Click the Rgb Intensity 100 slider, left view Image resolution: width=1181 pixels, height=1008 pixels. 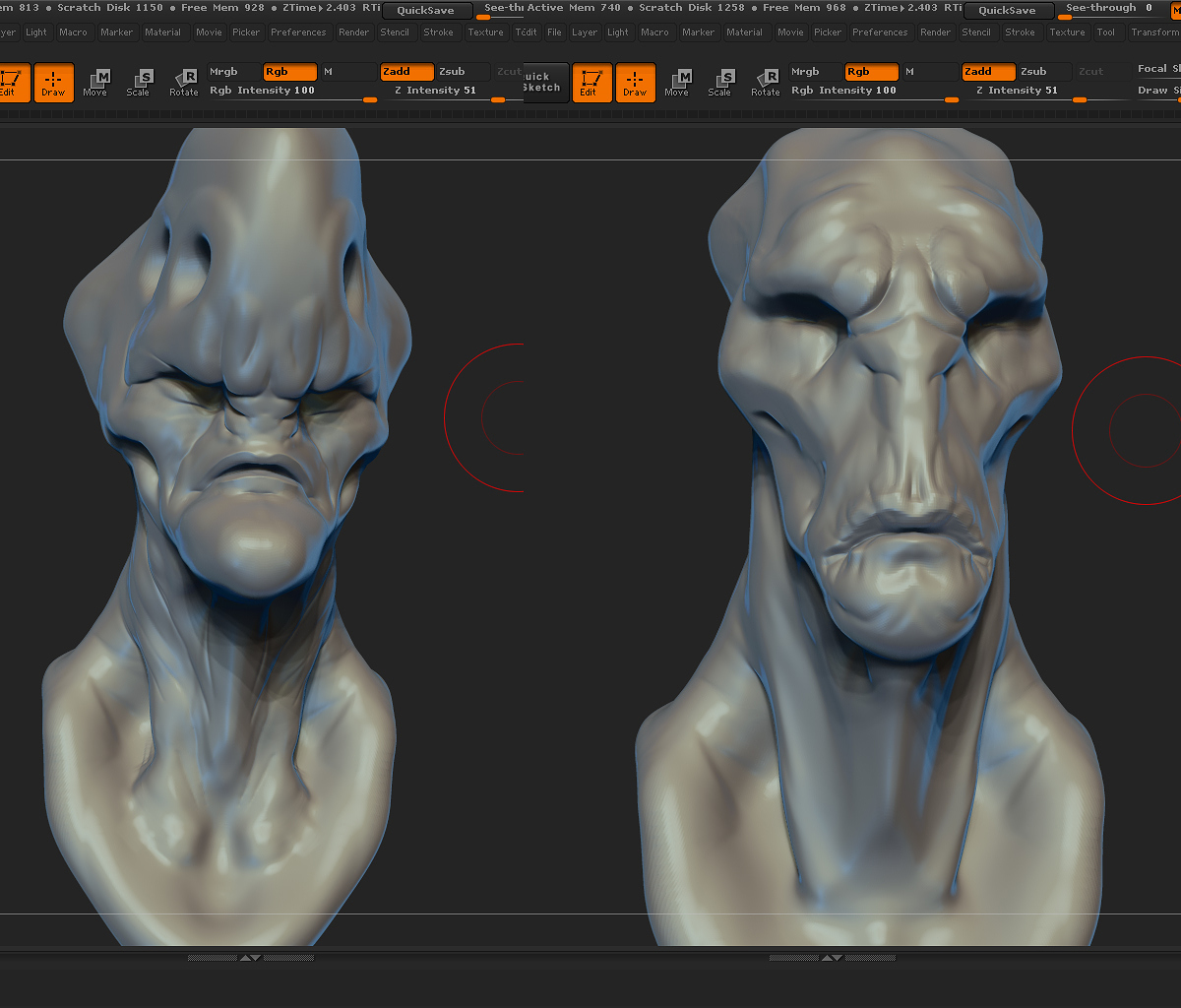(292, 92)
